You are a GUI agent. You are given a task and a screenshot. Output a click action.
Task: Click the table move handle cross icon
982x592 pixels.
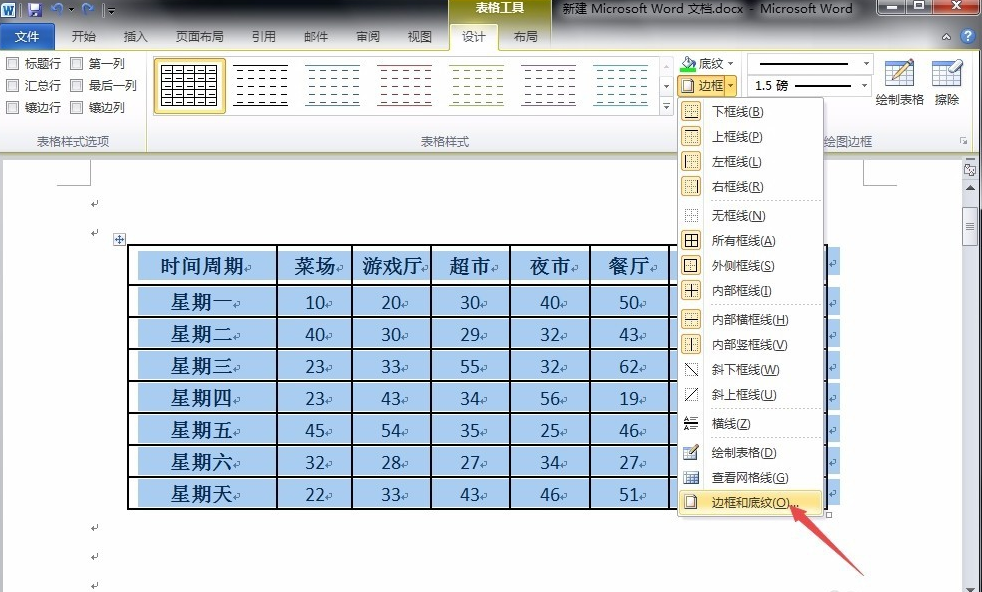119,239
